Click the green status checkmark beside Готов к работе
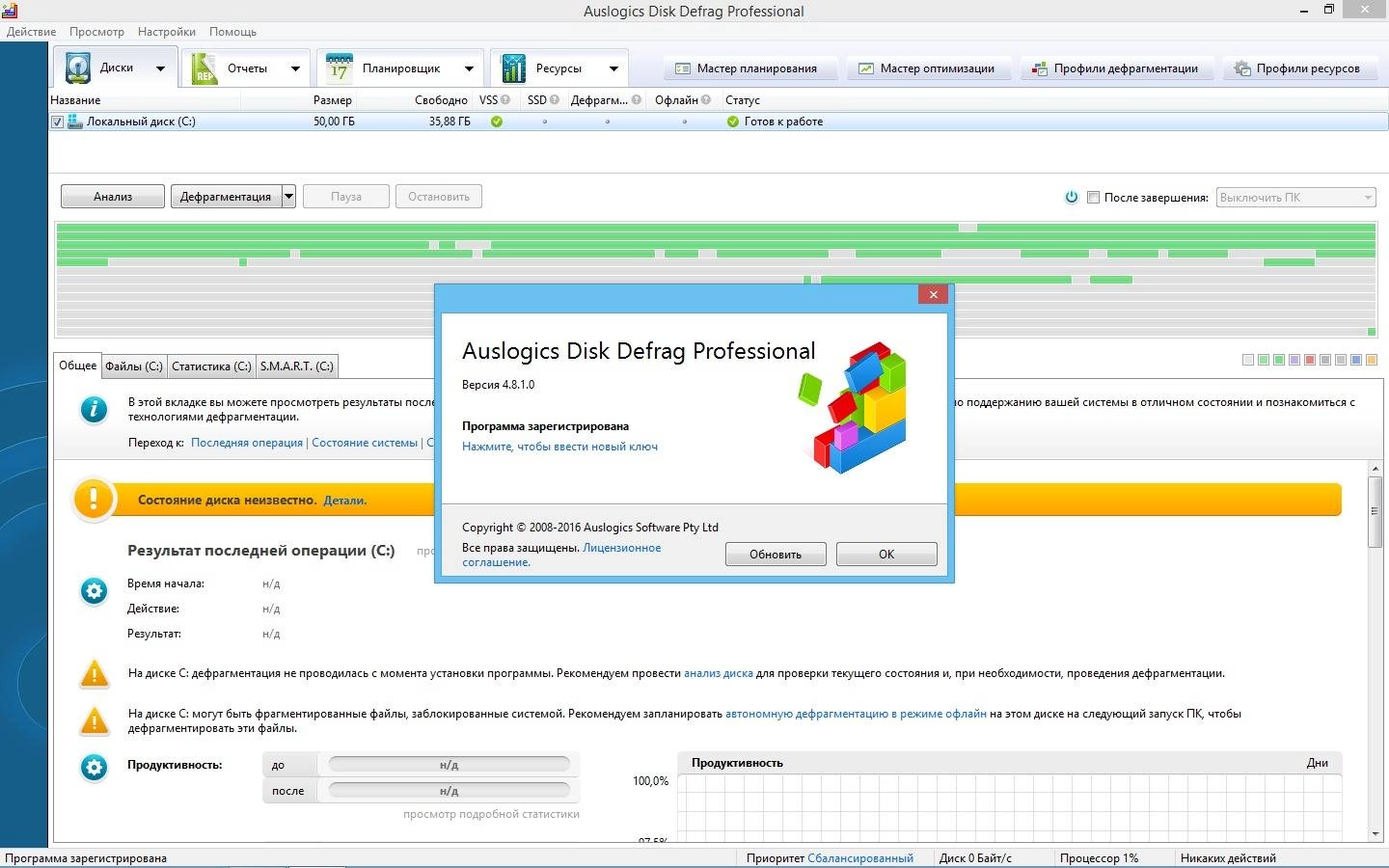The height and width of the screenshot is (868, 1389). click(733, 122)
